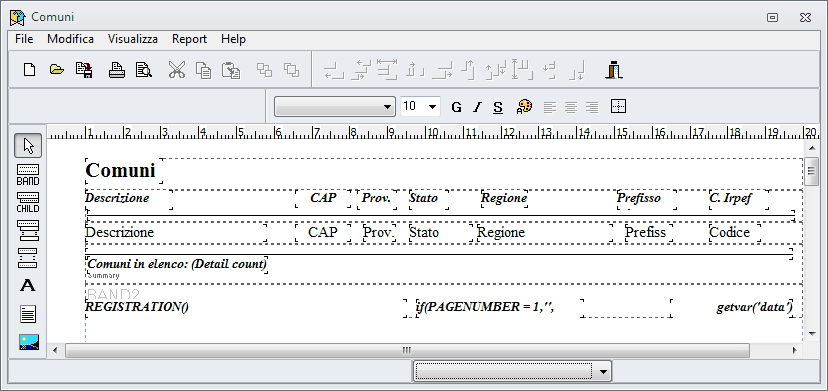Click the frame borders icon
Image resolution: width=828 pixels, height=391 pixels.
[x=618, y=106]
